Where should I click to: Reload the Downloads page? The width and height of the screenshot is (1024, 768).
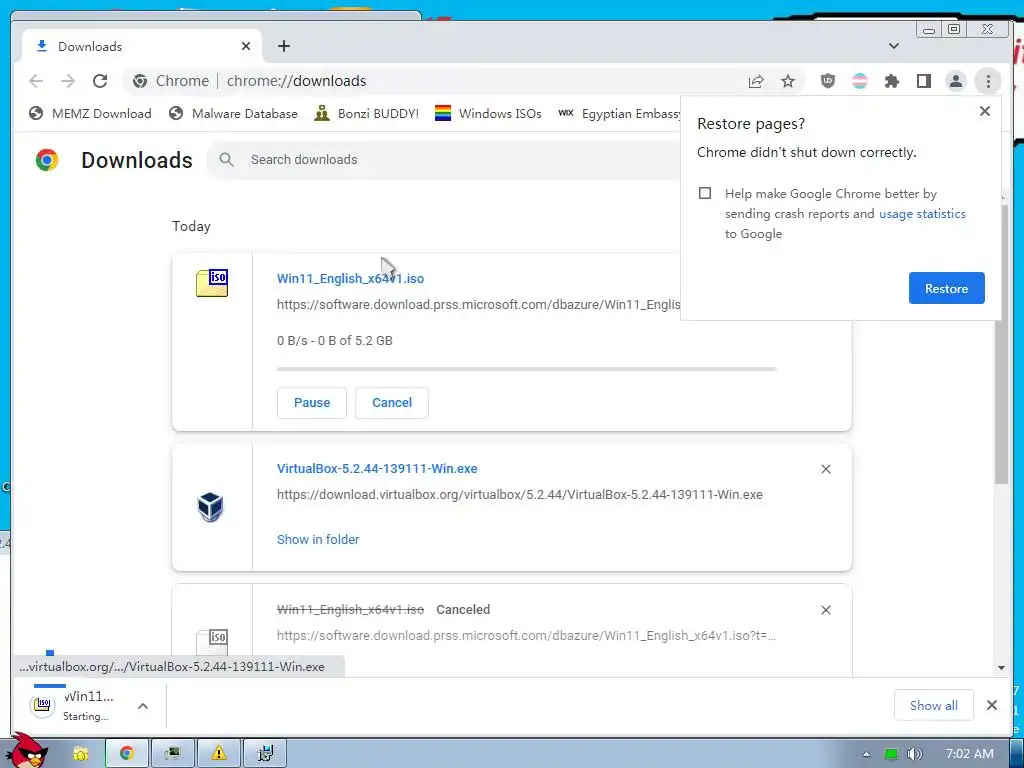click(x=100, y=81)
